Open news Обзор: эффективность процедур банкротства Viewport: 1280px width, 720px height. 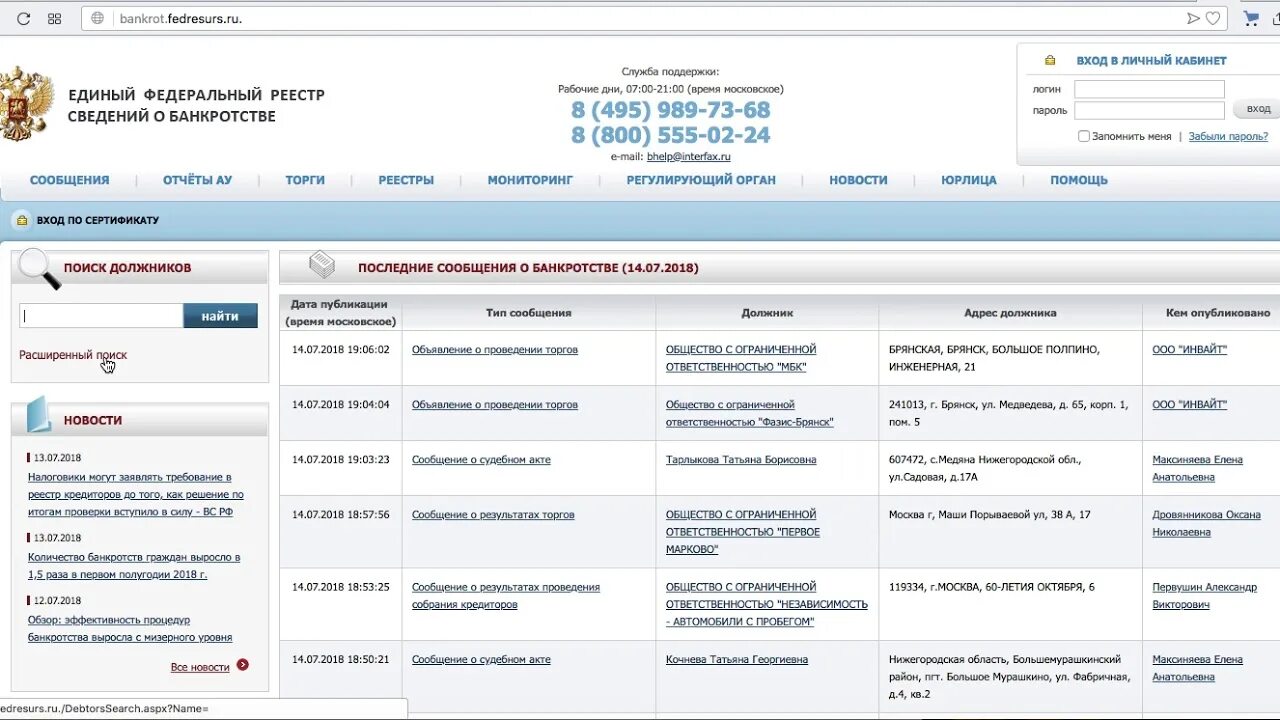click(x=130, y=629)
